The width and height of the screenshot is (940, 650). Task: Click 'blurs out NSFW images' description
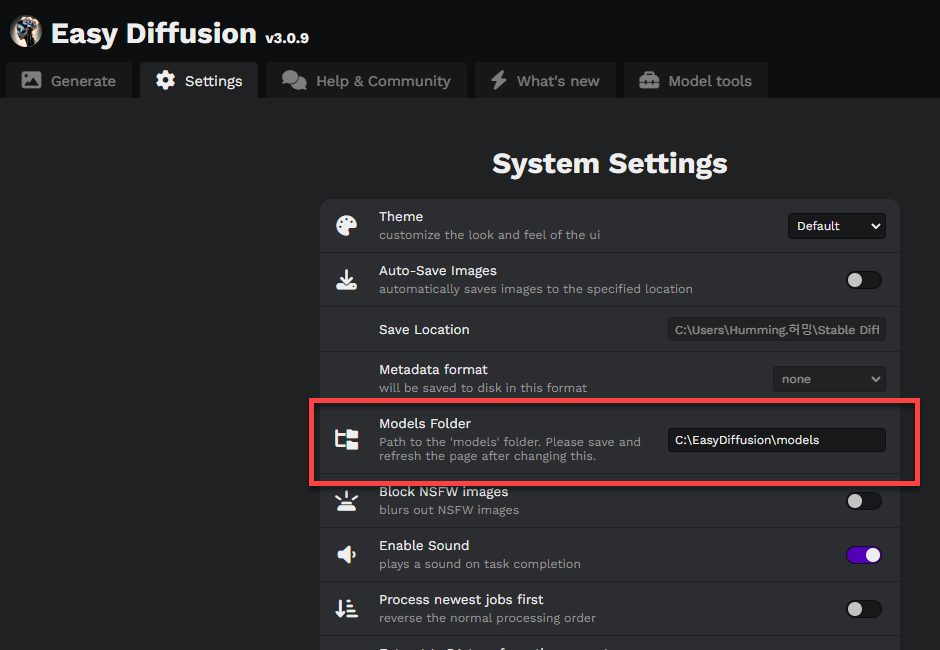click(x=449, y=510)
